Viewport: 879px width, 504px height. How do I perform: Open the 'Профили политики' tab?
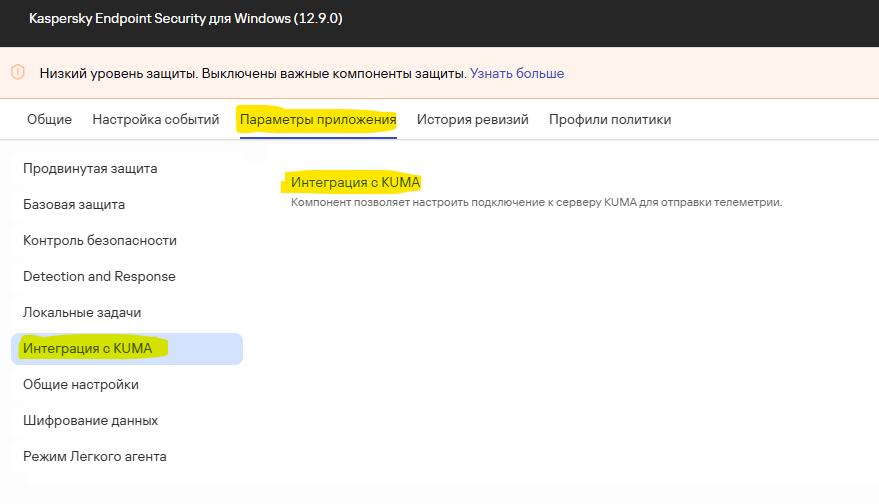tap(610, 119)
